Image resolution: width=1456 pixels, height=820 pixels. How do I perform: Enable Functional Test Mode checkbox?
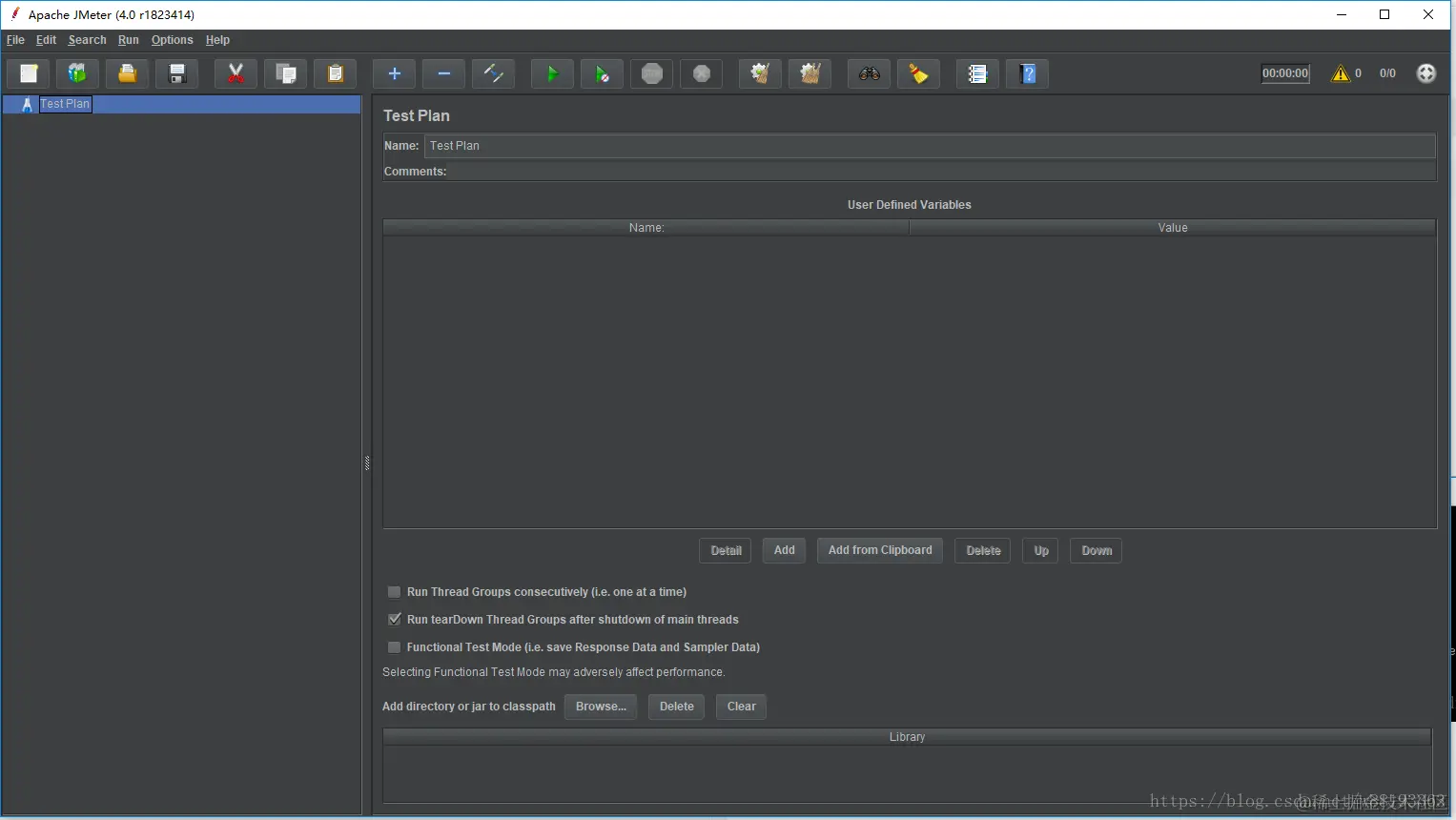point(394,647)
